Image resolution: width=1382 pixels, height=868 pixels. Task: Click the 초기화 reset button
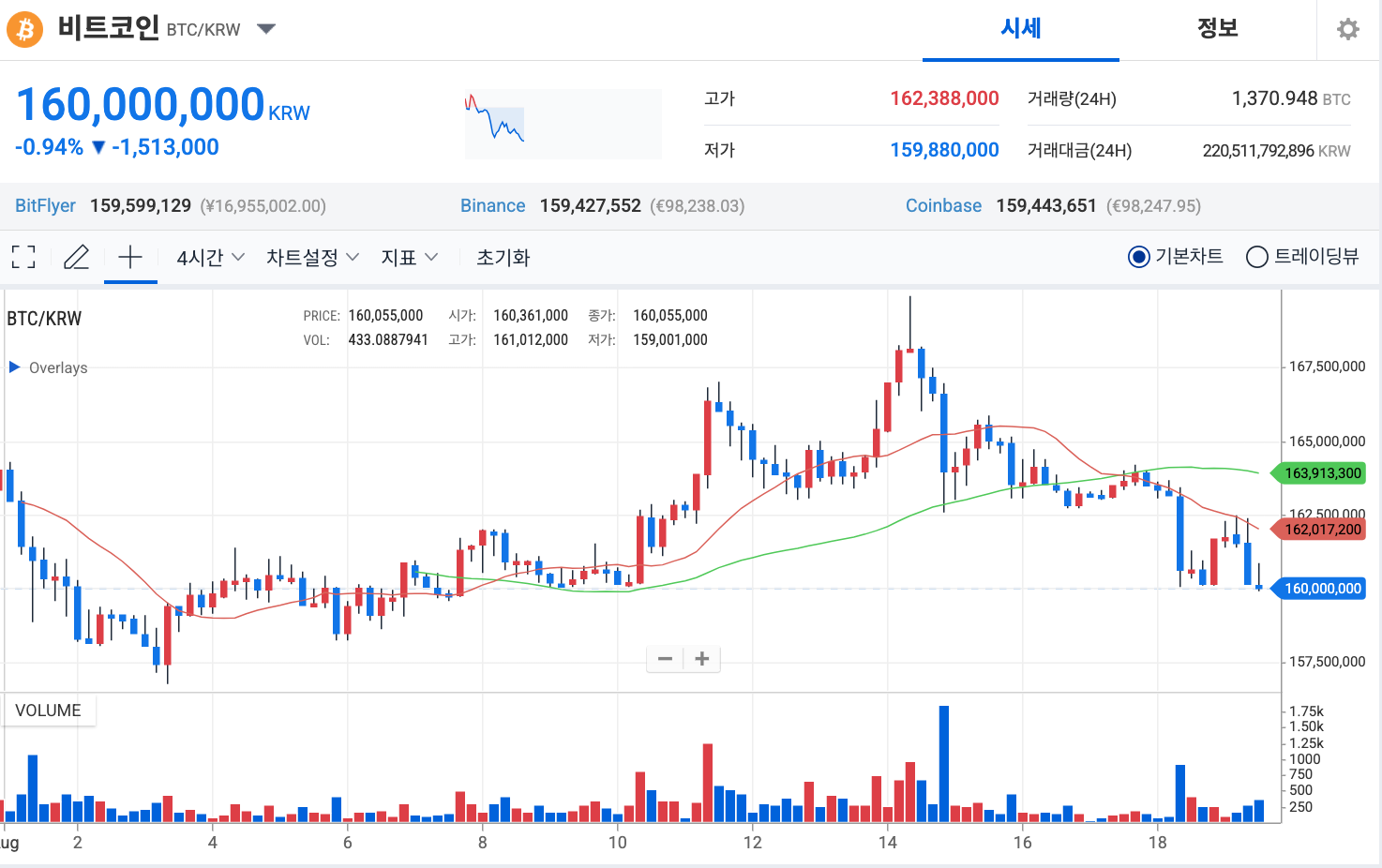503,257
